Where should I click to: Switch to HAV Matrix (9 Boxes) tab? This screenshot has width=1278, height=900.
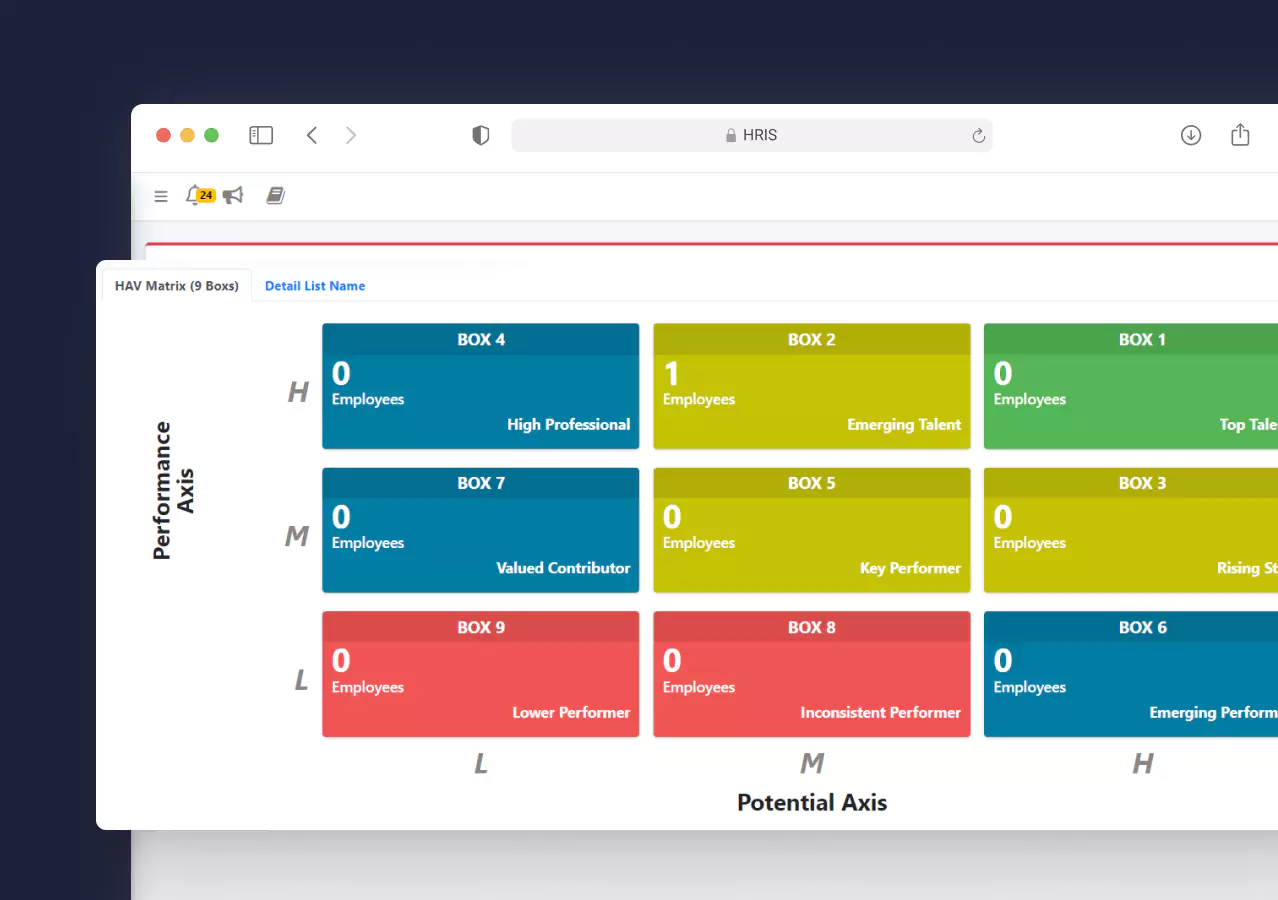click(x=177, y=286)
